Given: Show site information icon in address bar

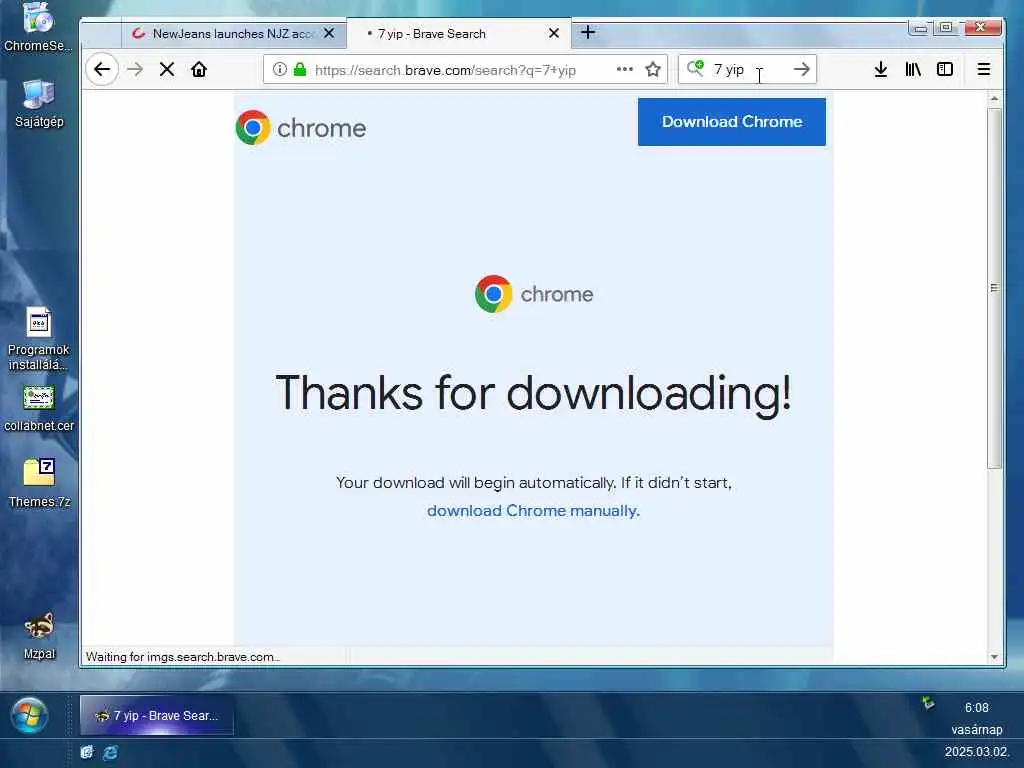Looking at the screenshot, I should point(280,69).
